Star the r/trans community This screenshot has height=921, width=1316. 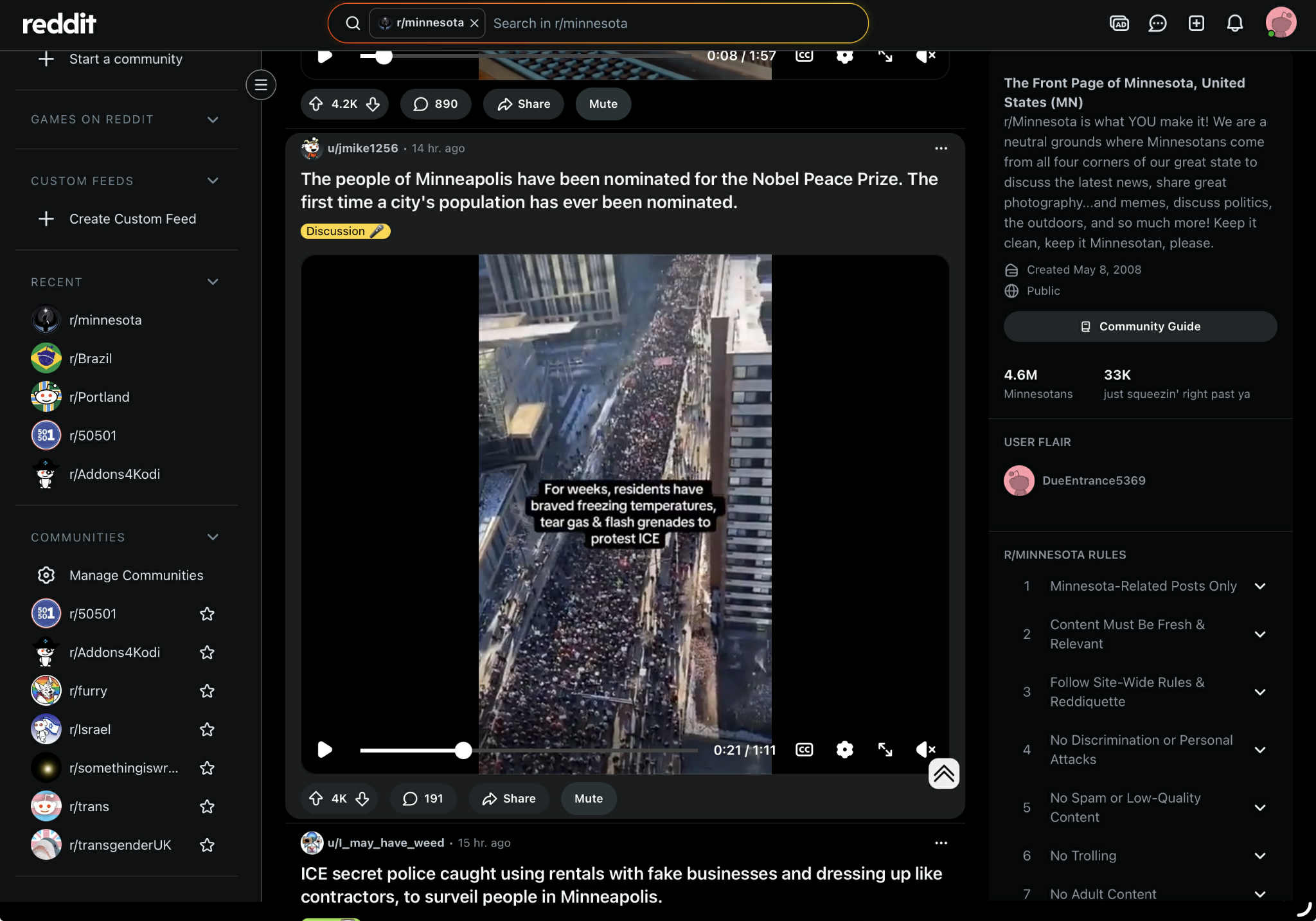(207, 807)
